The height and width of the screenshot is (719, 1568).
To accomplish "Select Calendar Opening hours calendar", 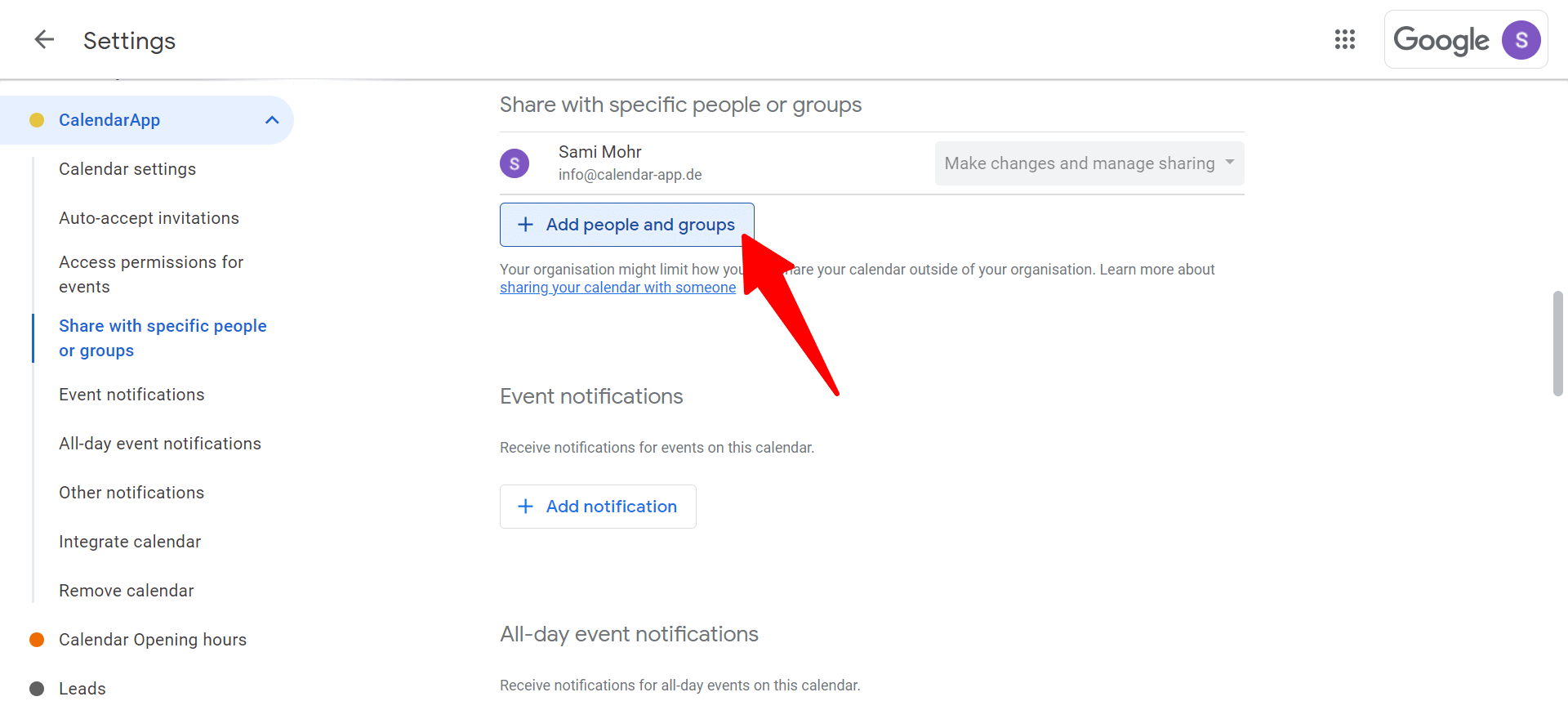I will 153,640.
